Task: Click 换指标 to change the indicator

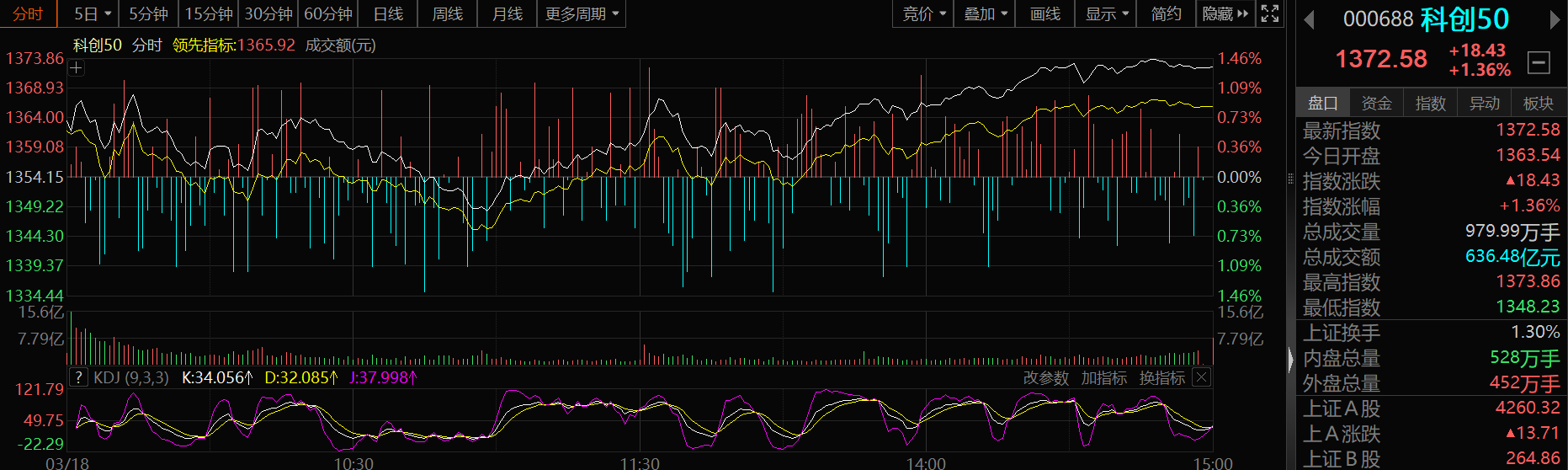Action: coord(1161,378)
